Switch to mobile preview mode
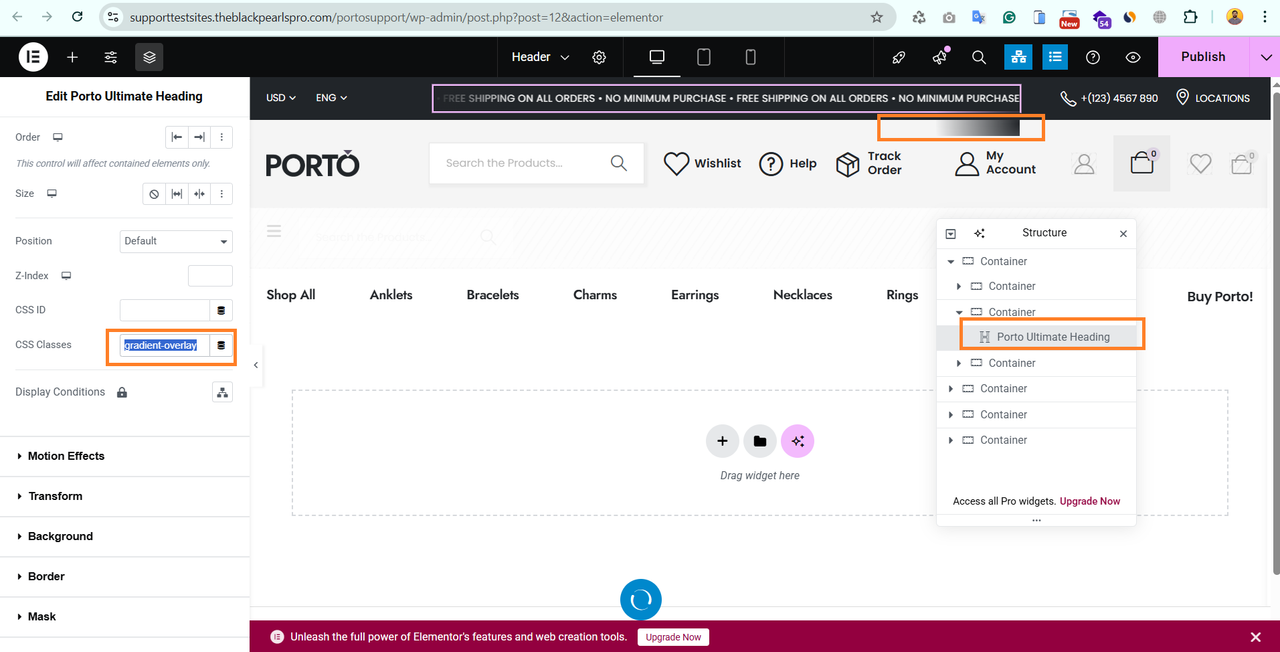This screenshot has height=652, width=1280. (x=751, y=57)
